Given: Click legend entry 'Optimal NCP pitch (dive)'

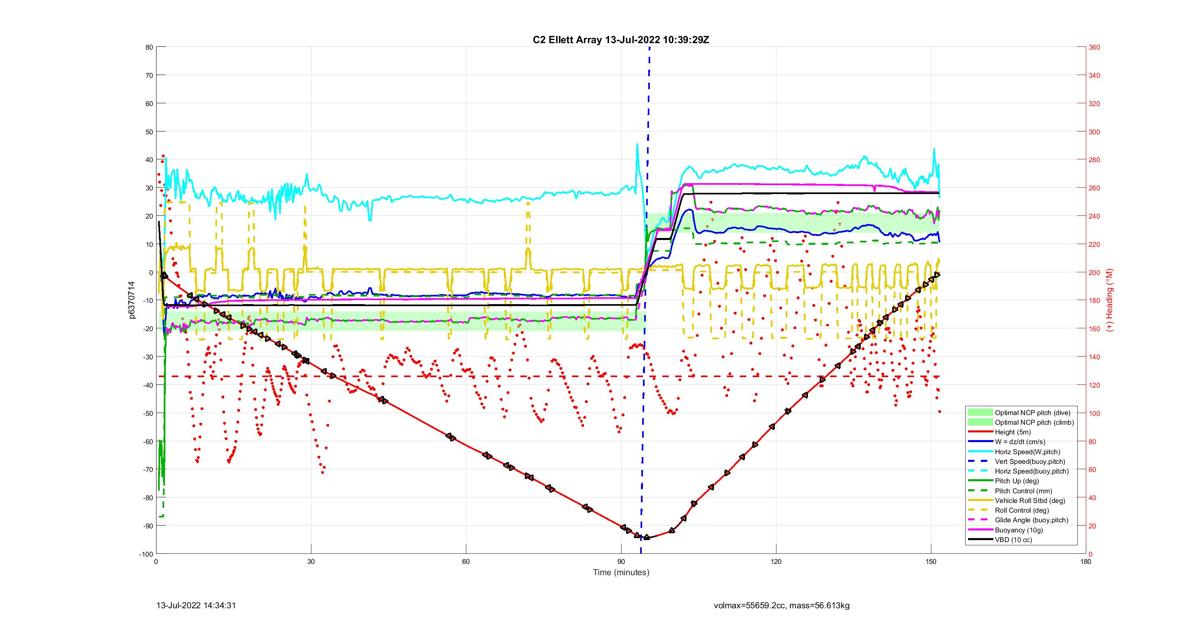Looking at the screenshot, I should coord(1032,412).
